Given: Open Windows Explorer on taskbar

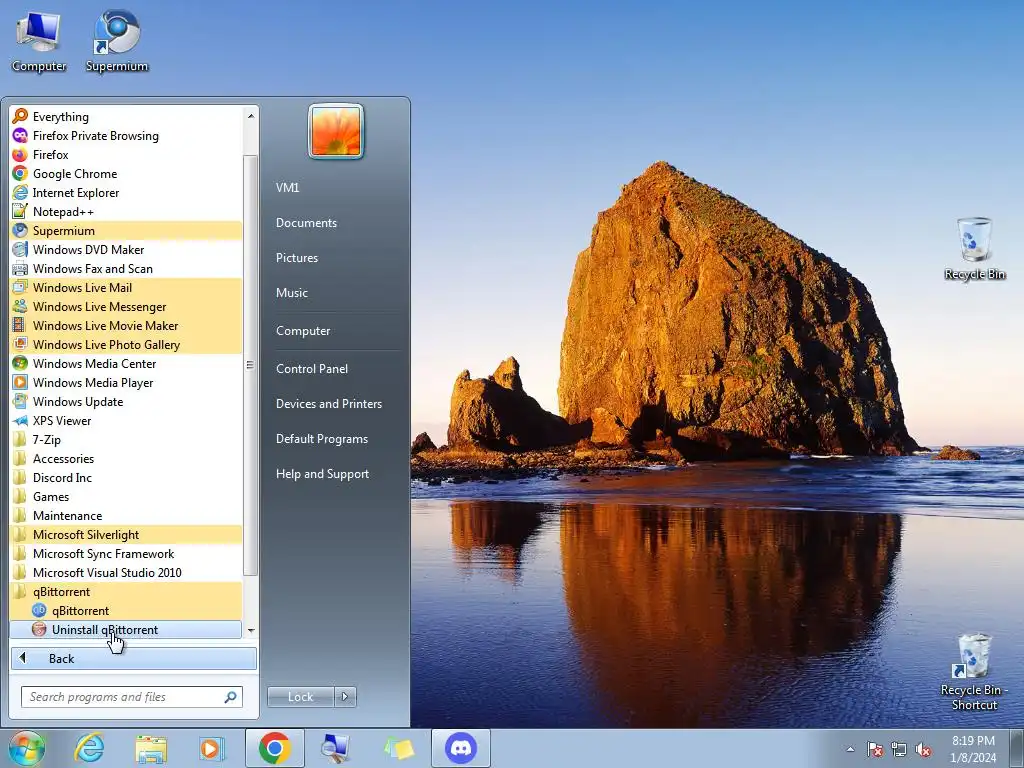Looking at the screenshot, I should click(151, 748).
